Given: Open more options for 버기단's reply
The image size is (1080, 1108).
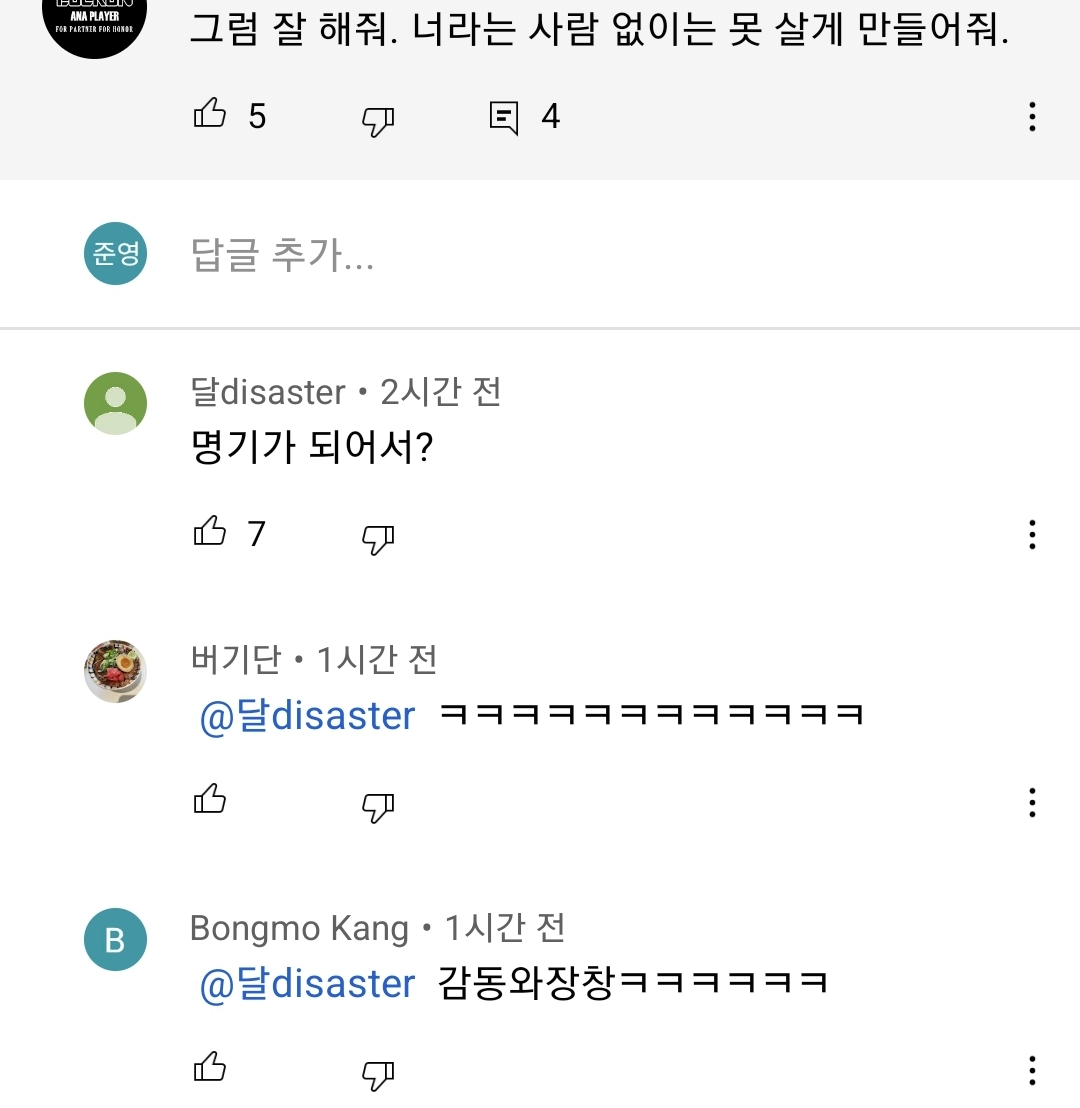Looking at the screenshot, I should tap(1032, 802).
